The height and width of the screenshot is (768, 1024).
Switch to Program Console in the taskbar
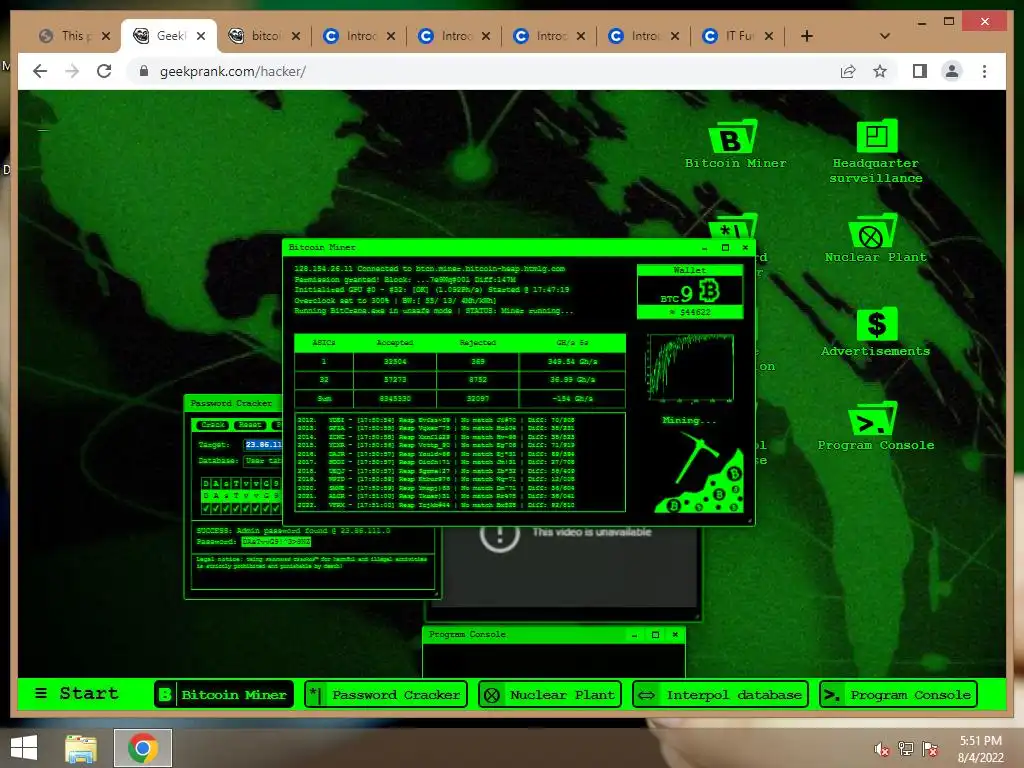pos(898,694)
